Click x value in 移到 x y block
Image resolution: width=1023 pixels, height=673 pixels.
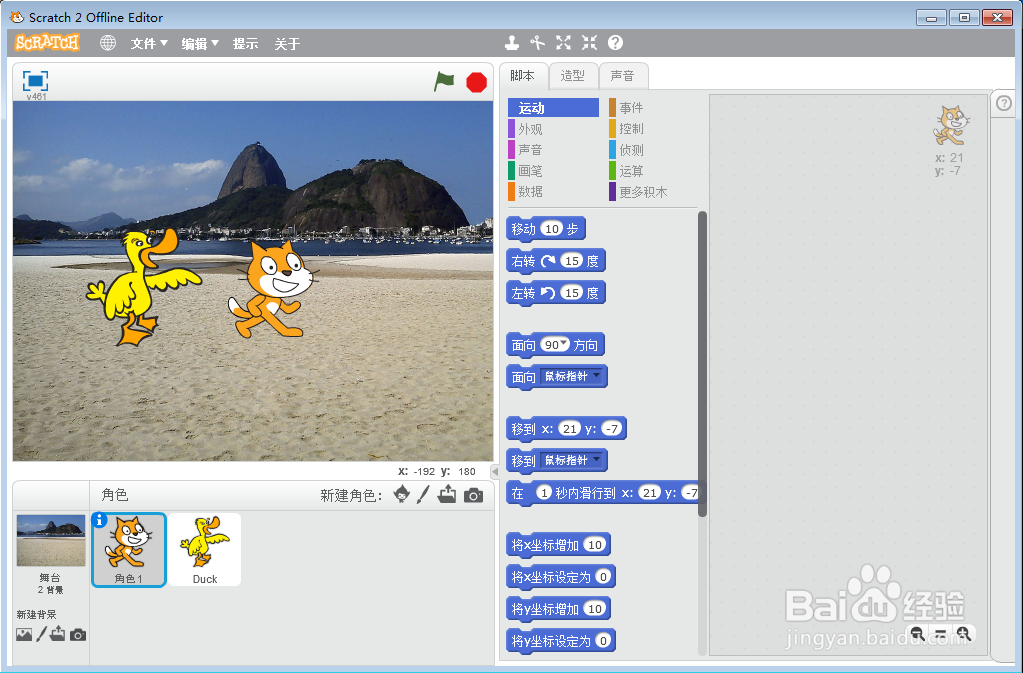570,428
